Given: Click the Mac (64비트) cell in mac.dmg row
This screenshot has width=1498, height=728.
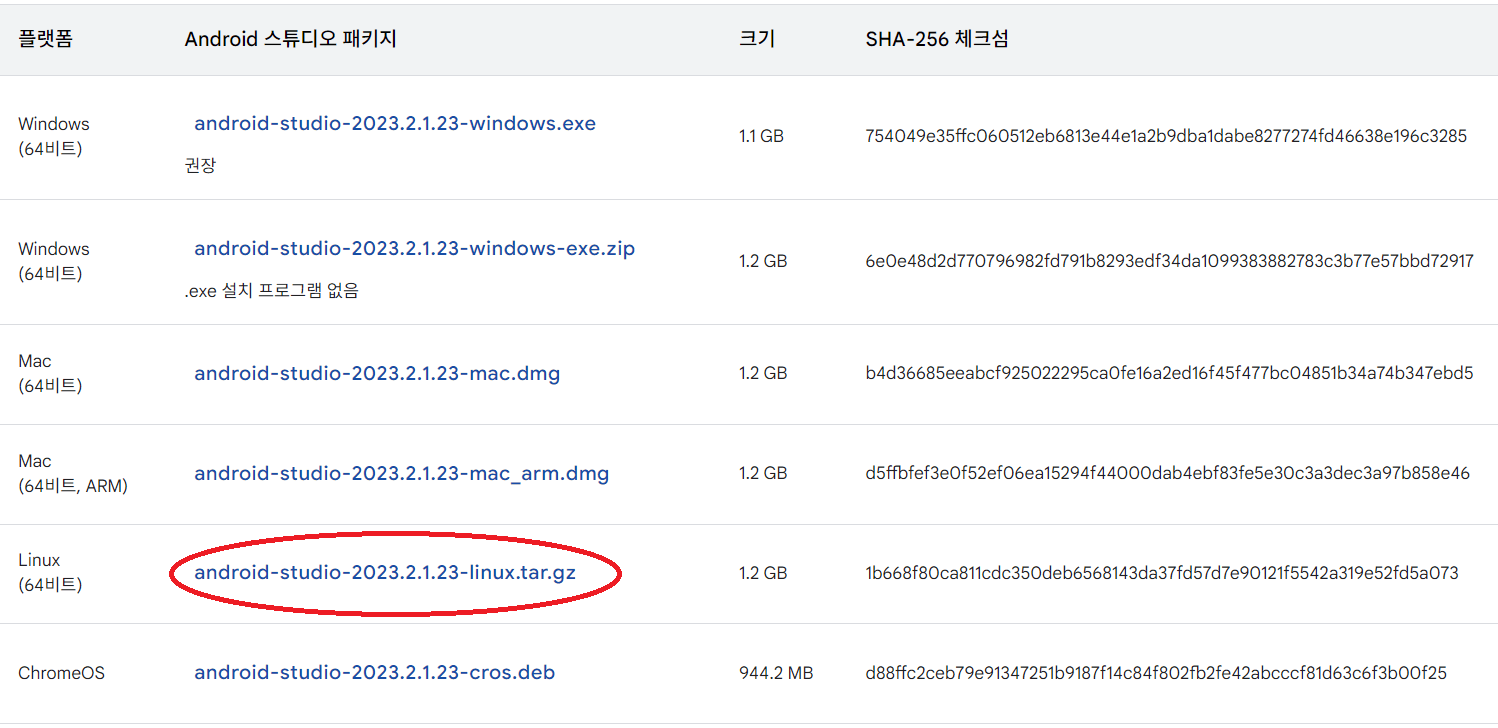Looking at the screenshot, I should coord(50,373).
